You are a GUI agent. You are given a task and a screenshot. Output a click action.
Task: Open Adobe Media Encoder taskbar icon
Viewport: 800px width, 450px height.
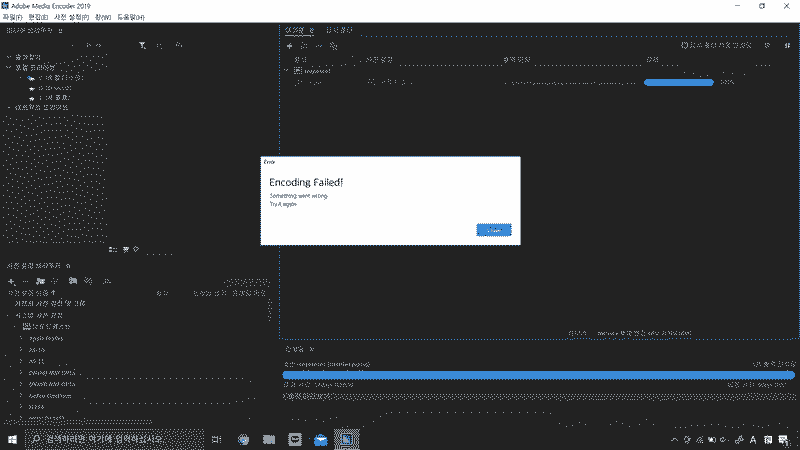[343, 439]
